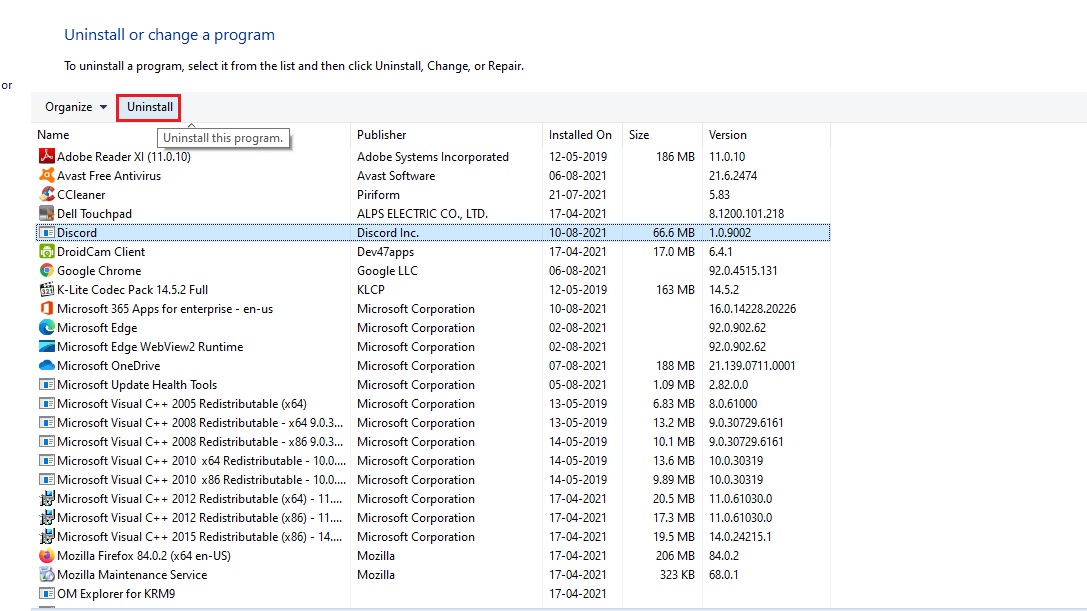The image size is (1087, 611).
Task: Click the 1.09 MB size value
Action: [674, 384]
